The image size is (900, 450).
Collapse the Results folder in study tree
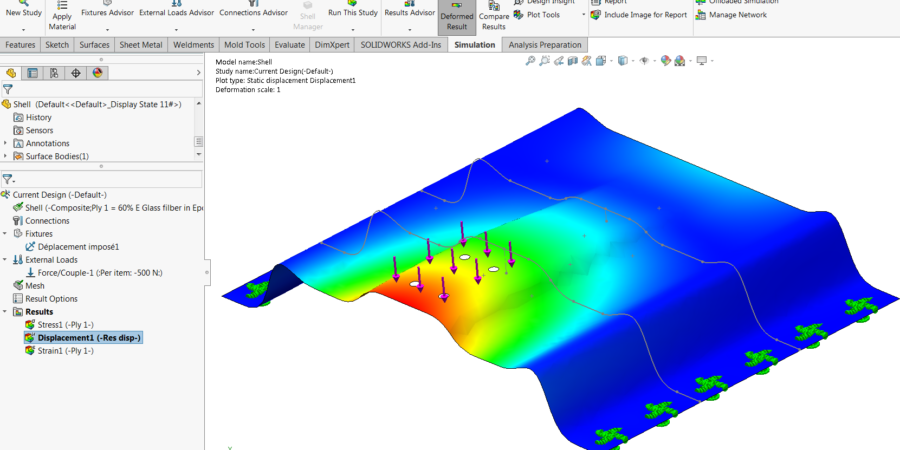[6, 312]
